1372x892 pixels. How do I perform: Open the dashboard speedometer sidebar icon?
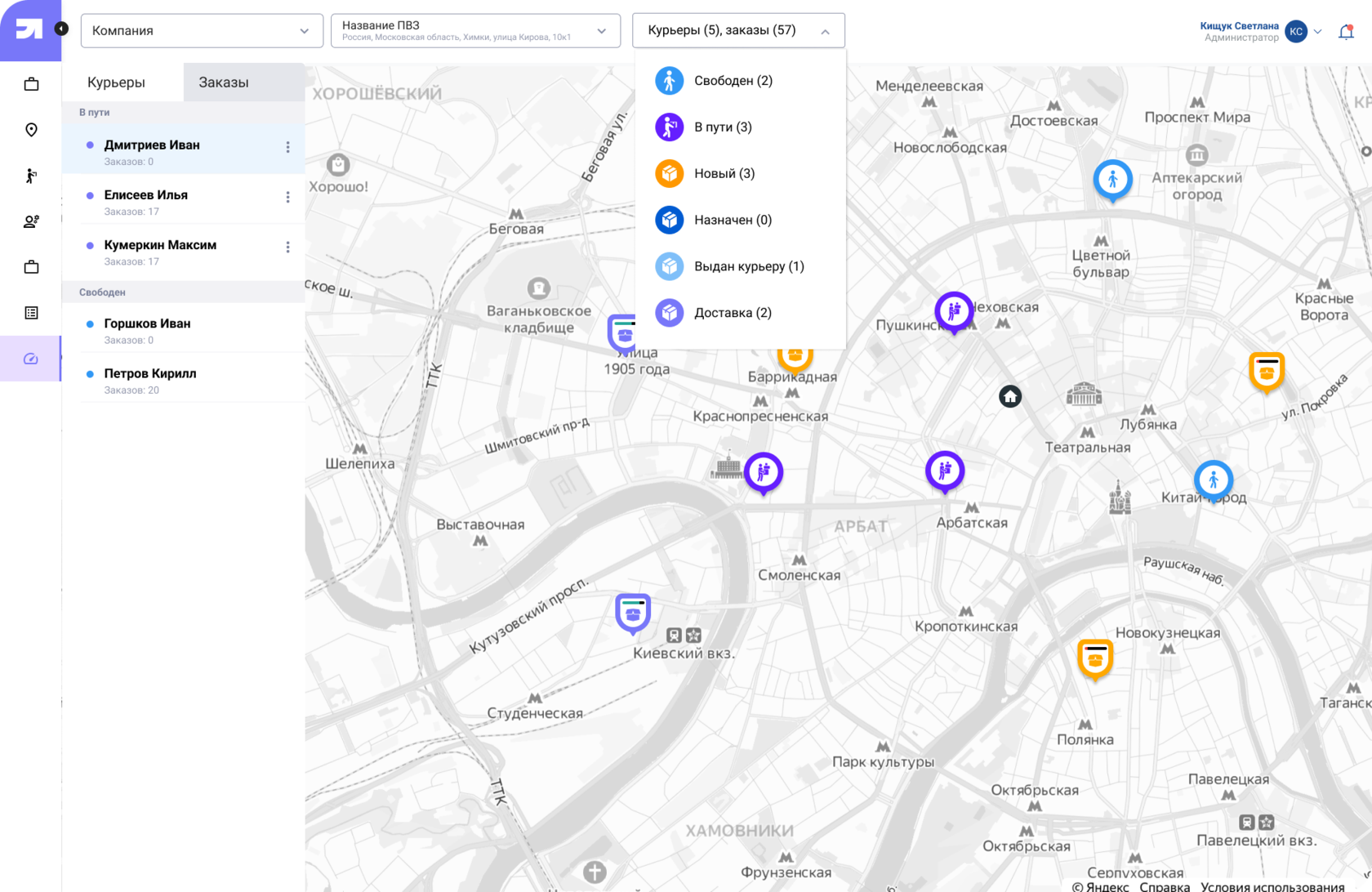tap(31, 359)
